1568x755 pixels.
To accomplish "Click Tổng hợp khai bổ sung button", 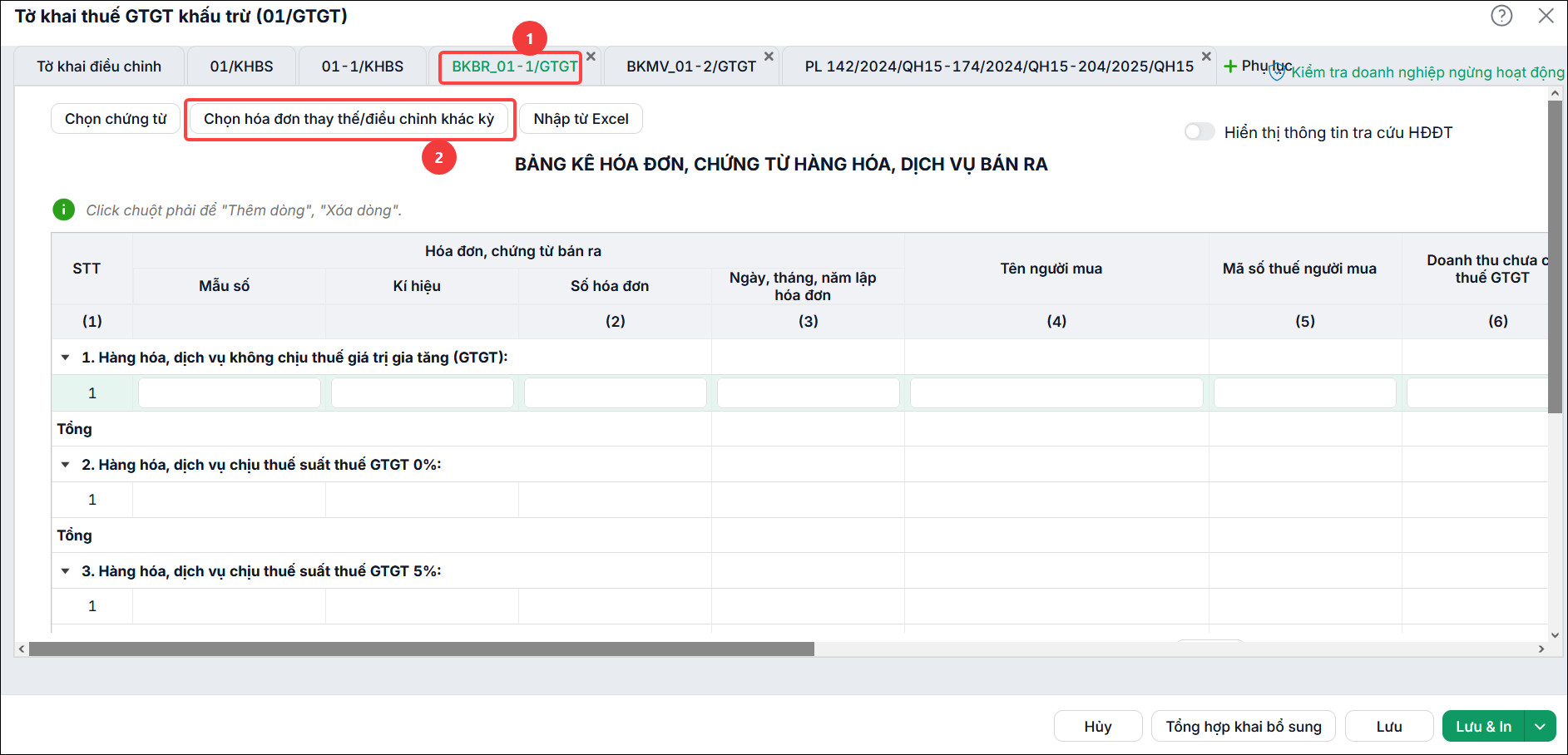I will [1244, 726].
